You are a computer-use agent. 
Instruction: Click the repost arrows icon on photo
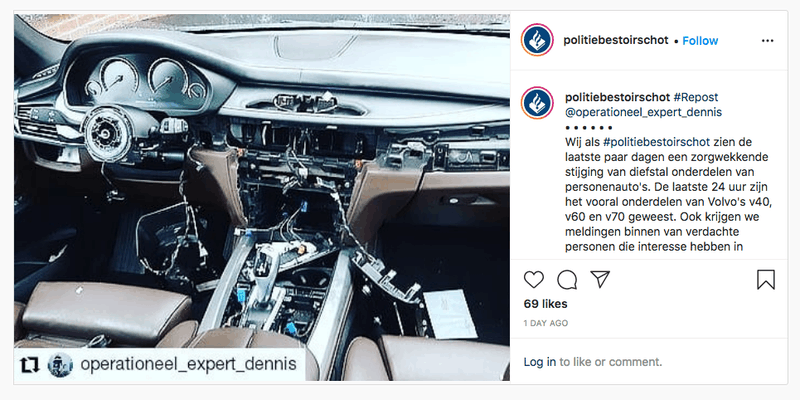click(x=30, y=365)
